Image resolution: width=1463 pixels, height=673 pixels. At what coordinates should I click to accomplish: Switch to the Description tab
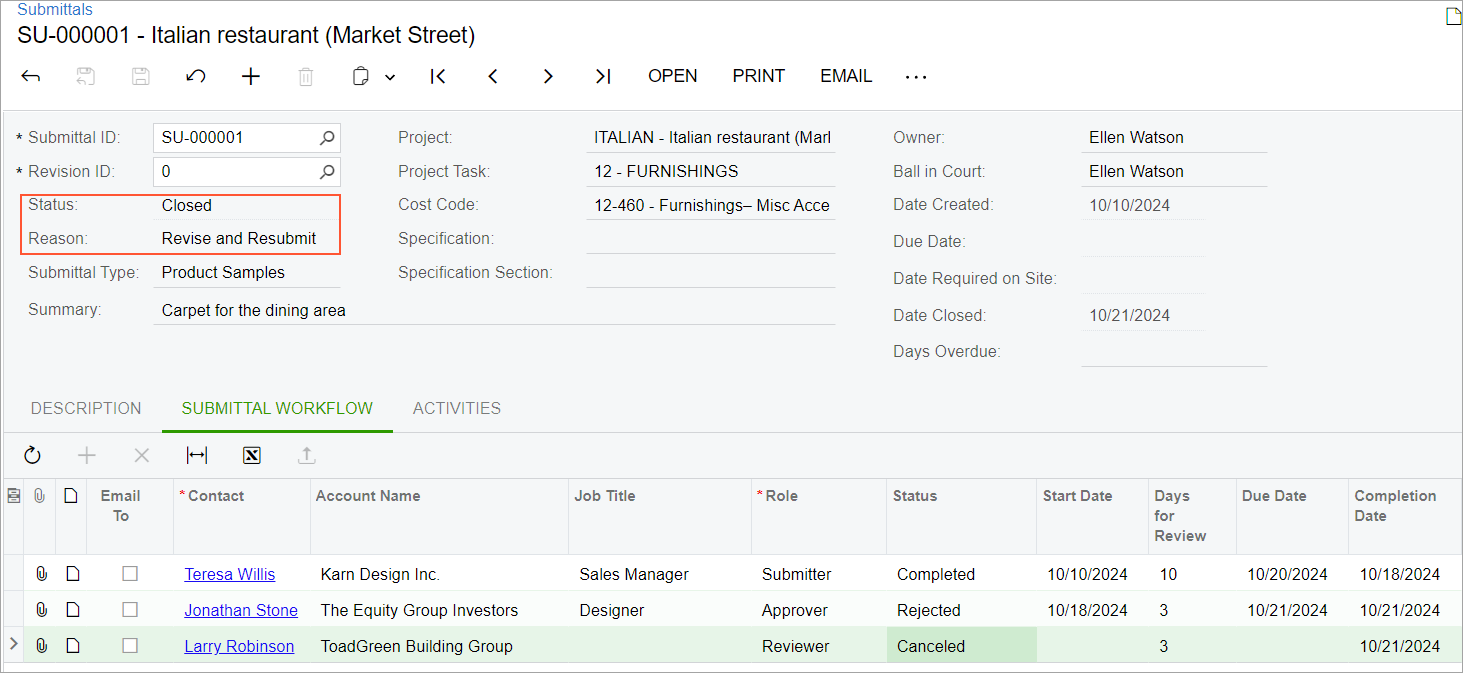pyautogui.click(x=86, y=408)
